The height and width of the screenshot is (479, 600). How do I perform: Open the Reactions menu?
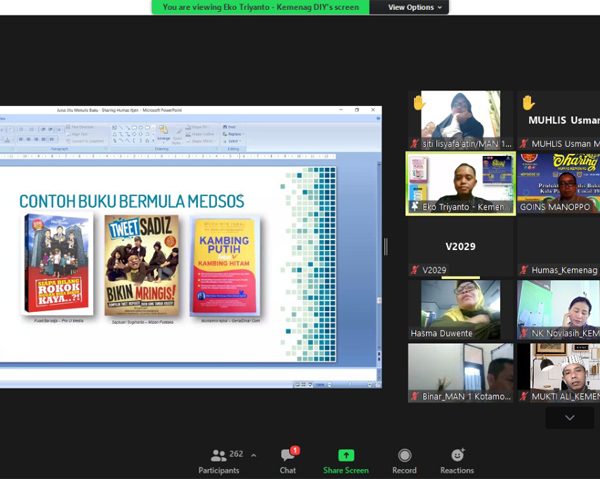pyautogui.click(x=457, y=460)
